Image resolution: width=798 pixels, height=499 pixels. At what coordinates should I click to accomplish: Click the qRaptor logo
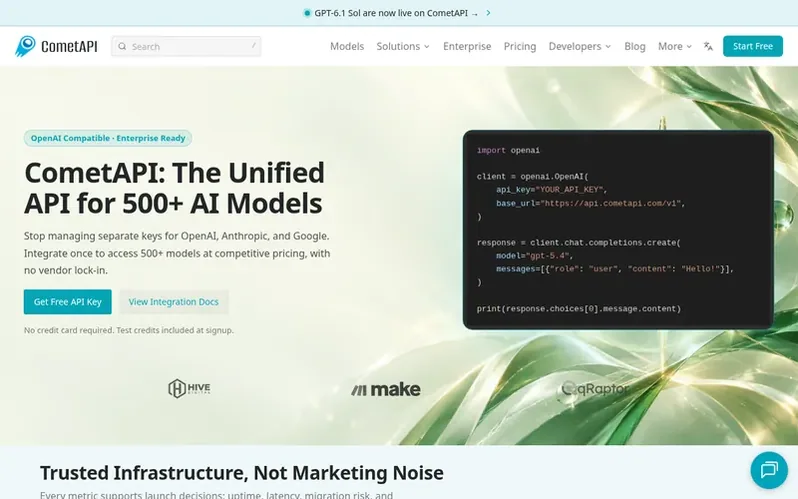point(595,389)
